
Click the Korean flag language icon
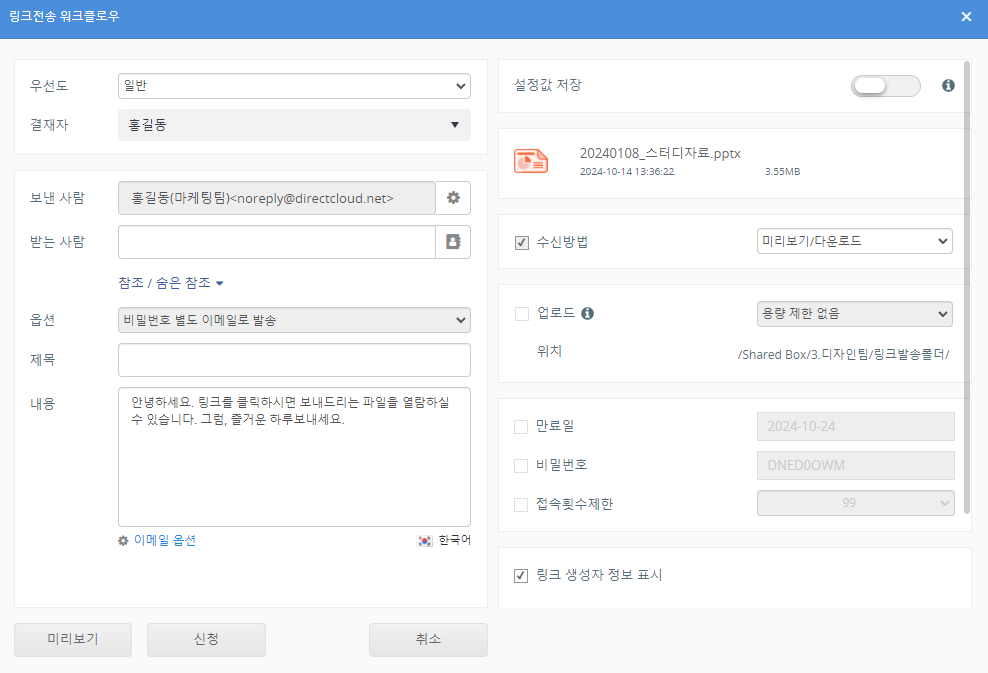pyautogui.click(x=425, y=540)
